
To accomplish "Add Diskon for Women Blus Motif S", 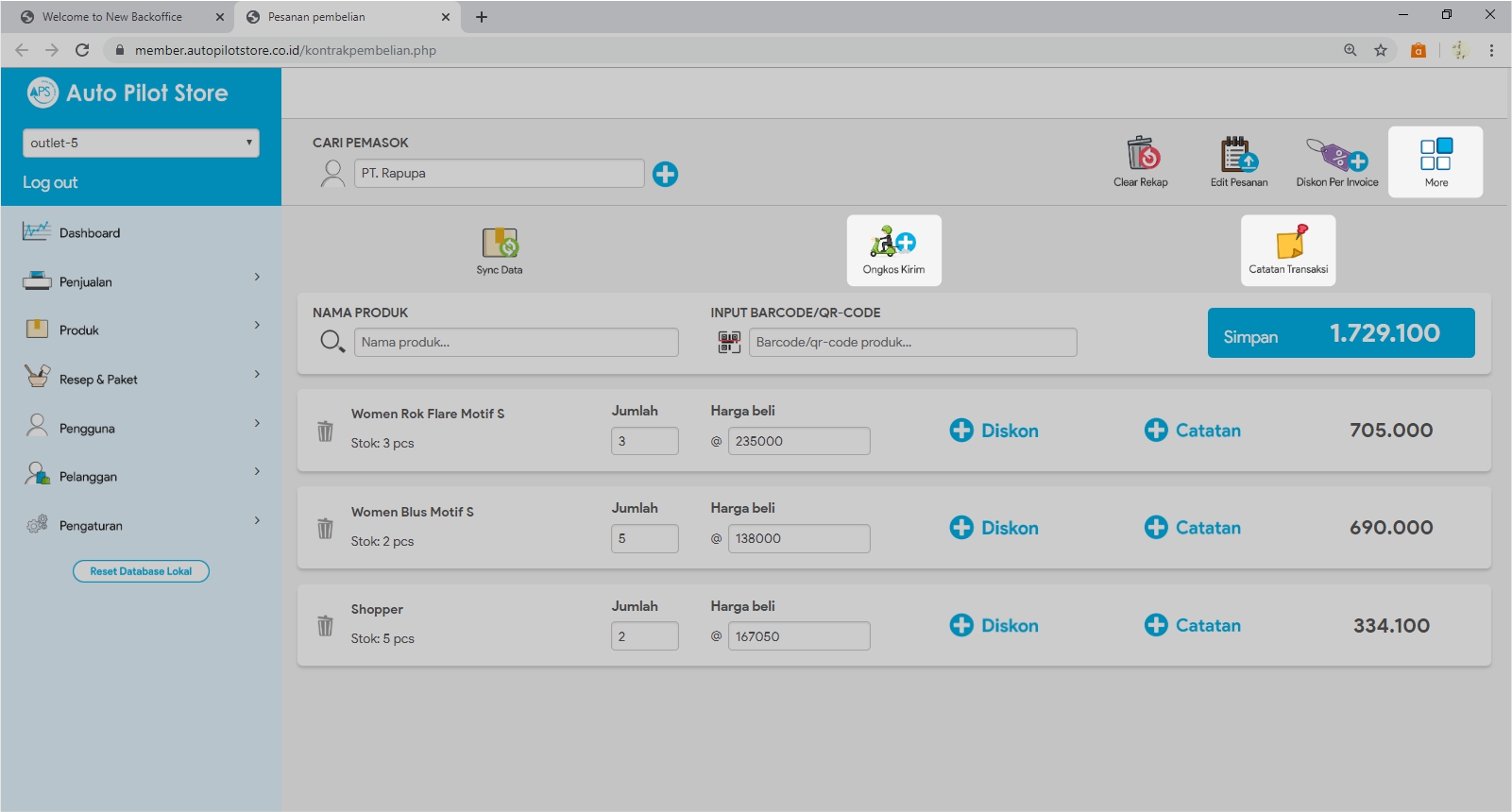I will [994, 528].
